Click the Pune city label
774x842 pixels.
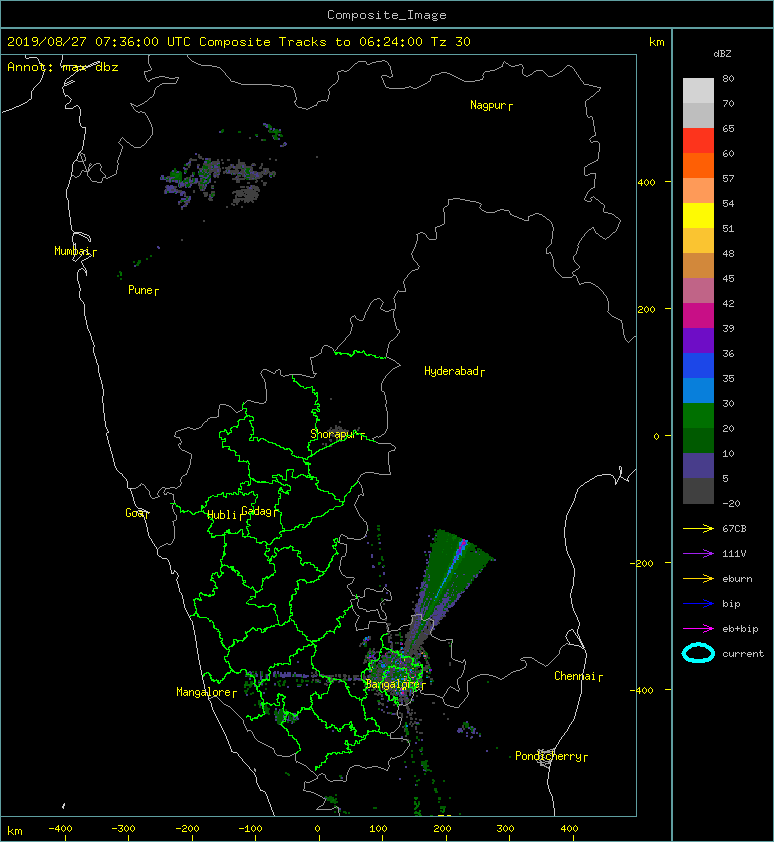[x=141, y=290]
